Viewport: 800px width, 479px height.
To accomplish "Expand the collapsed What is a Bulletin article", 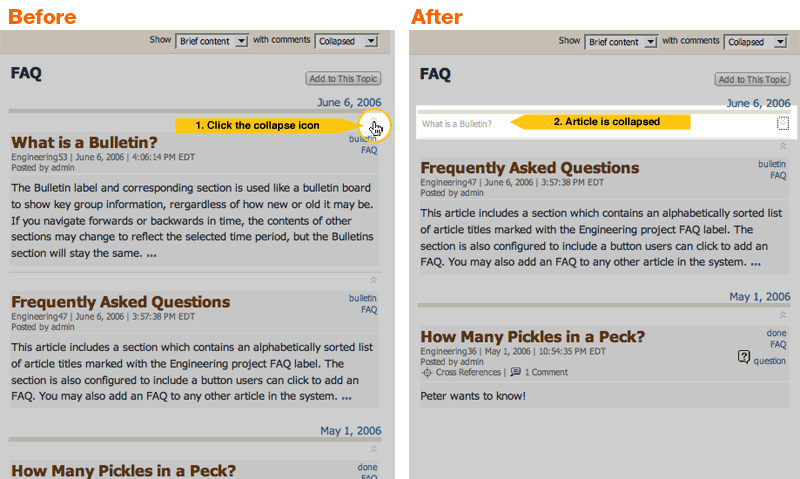I will 783,124.
